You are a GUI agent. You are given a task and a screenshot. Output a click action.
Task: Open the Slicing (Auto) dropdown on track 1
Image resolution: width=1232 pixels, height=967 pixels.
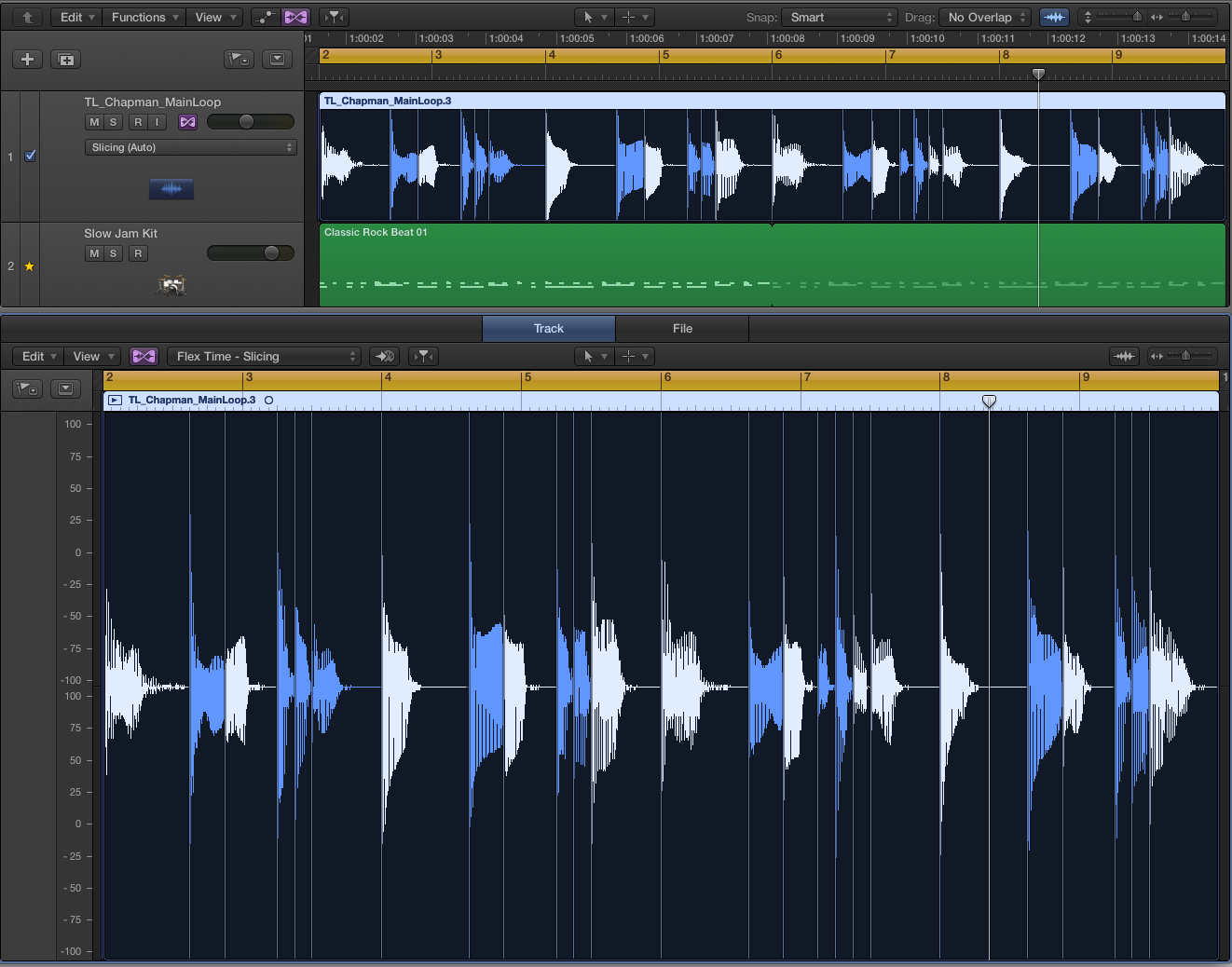(x=190, y=146)
